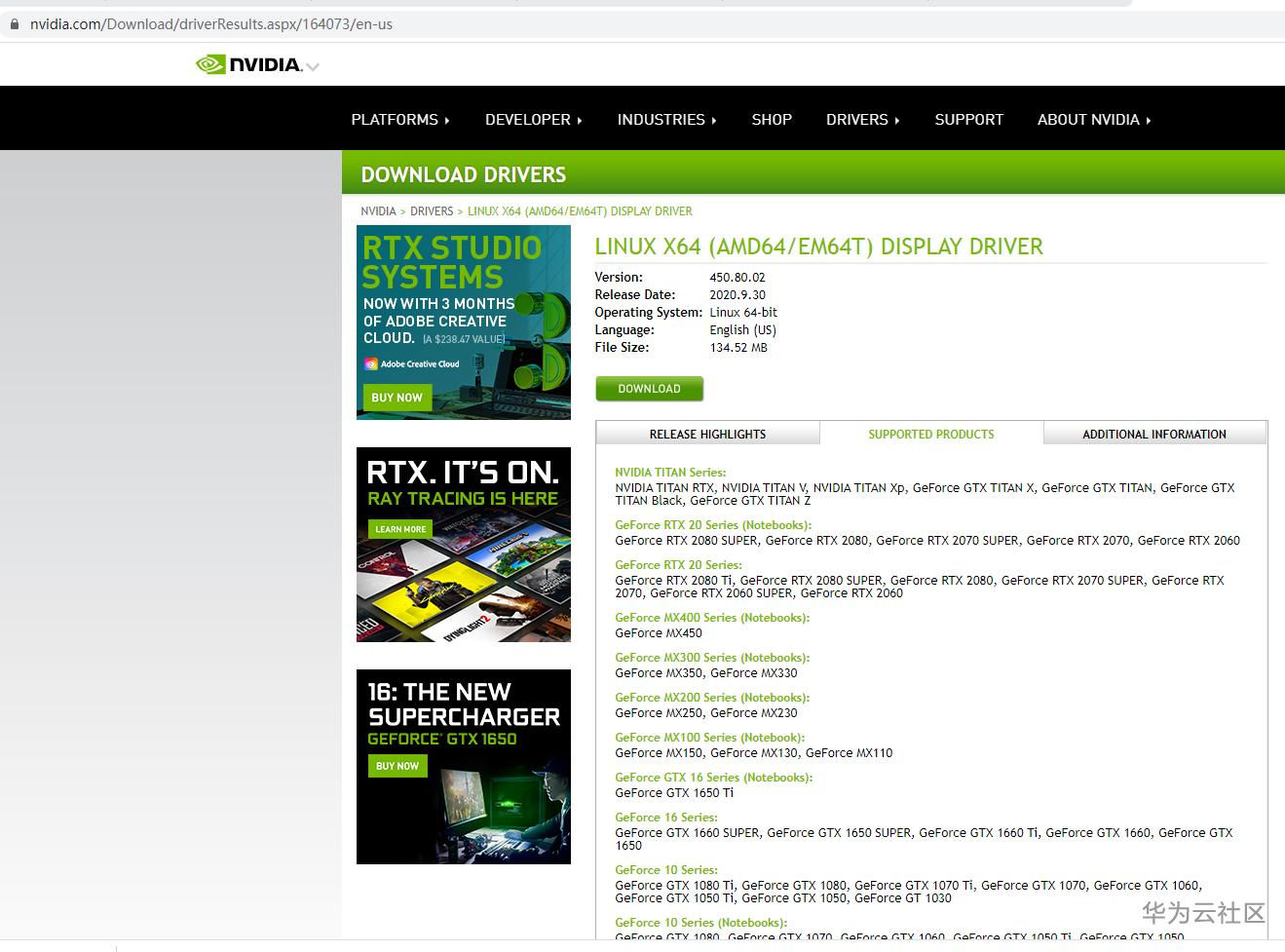1285x952 pixels.
Task: Click the GeForce 10 Series (Notebooks) heading
Action: point(701,923)
